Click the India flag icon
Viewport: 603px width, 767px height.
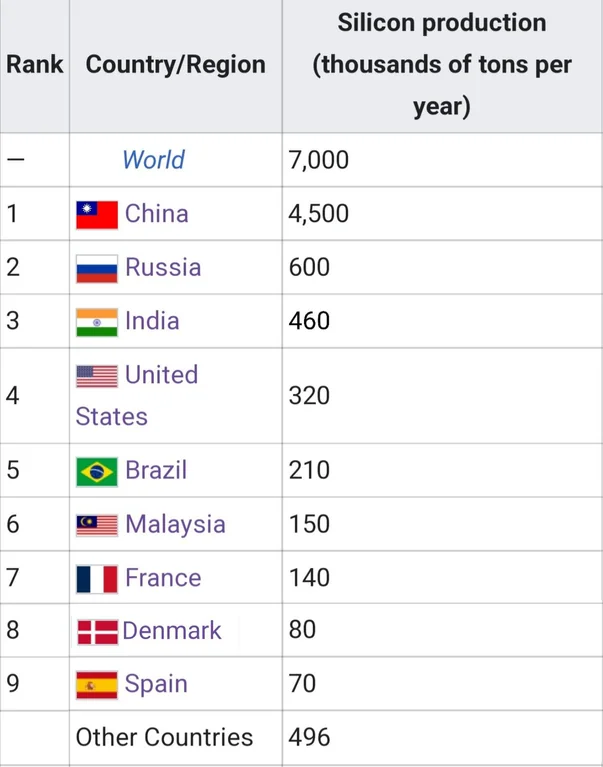[97, 322]
